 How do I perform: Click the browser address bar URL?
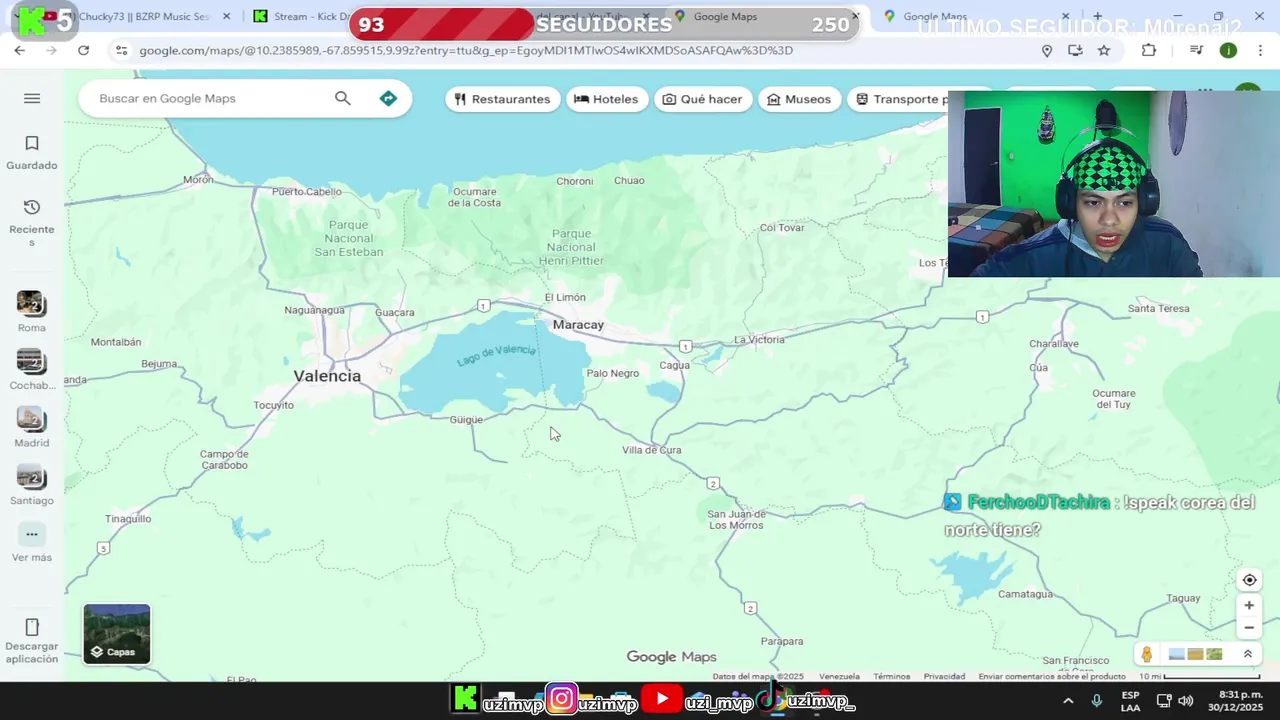point(466,50)
